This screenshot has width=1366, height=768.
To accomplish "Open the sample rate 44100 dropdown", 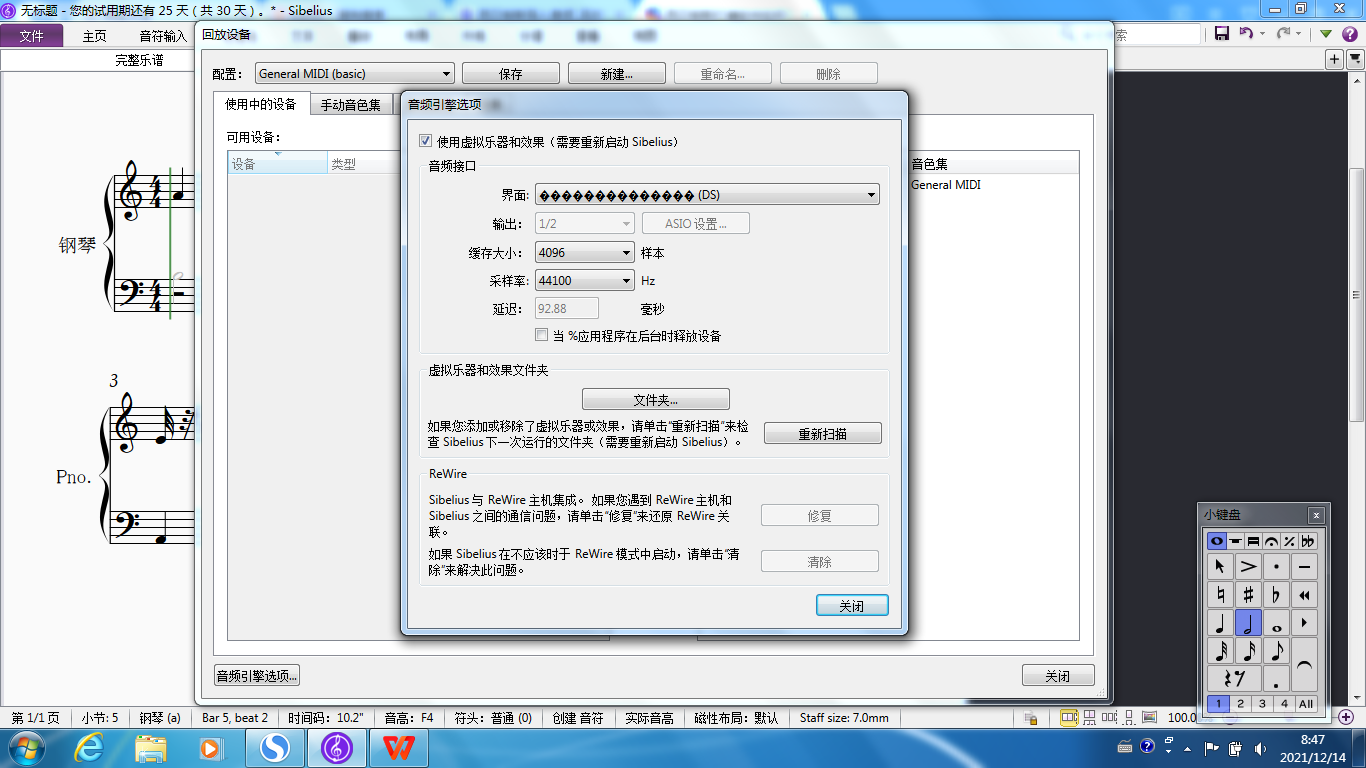I will 585,280.
